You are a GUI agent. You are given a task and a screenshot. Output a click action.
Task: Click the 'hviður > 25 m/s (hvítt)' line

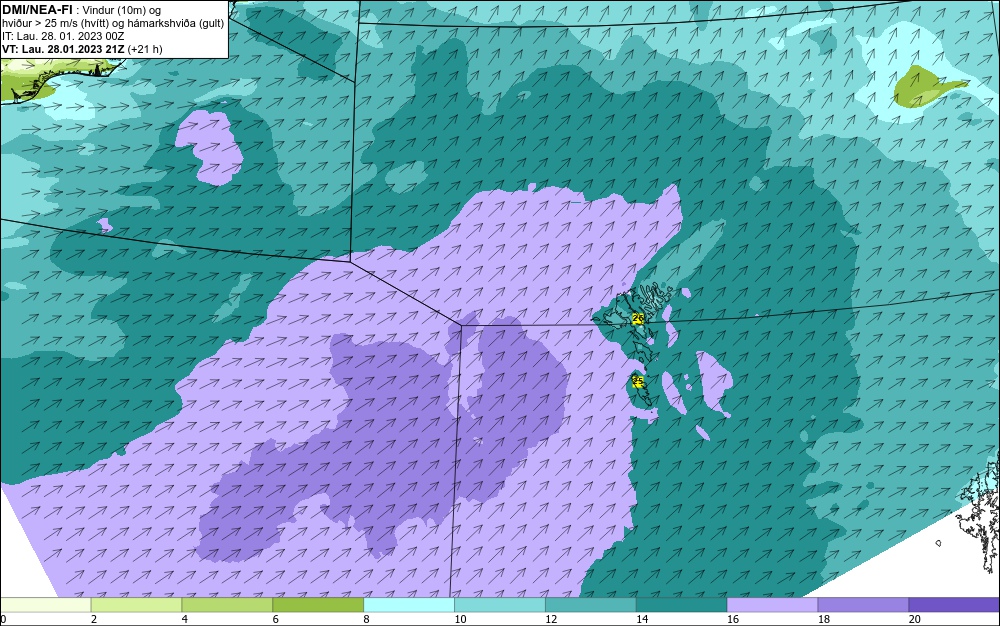[57, 24]
